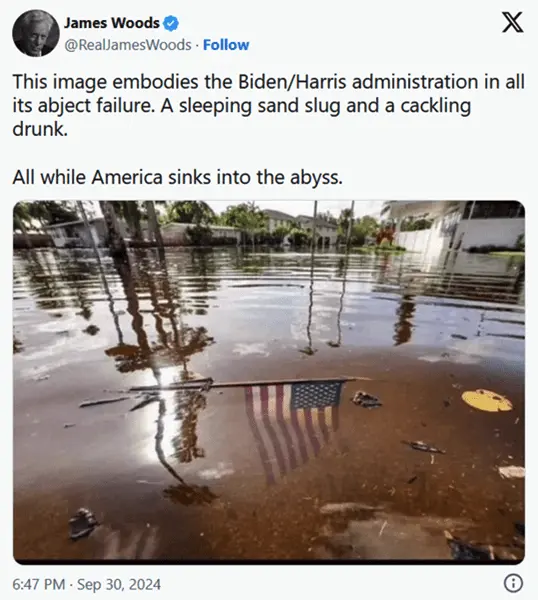Open the @RealJamesWoods handle link

tap(128, 45)
